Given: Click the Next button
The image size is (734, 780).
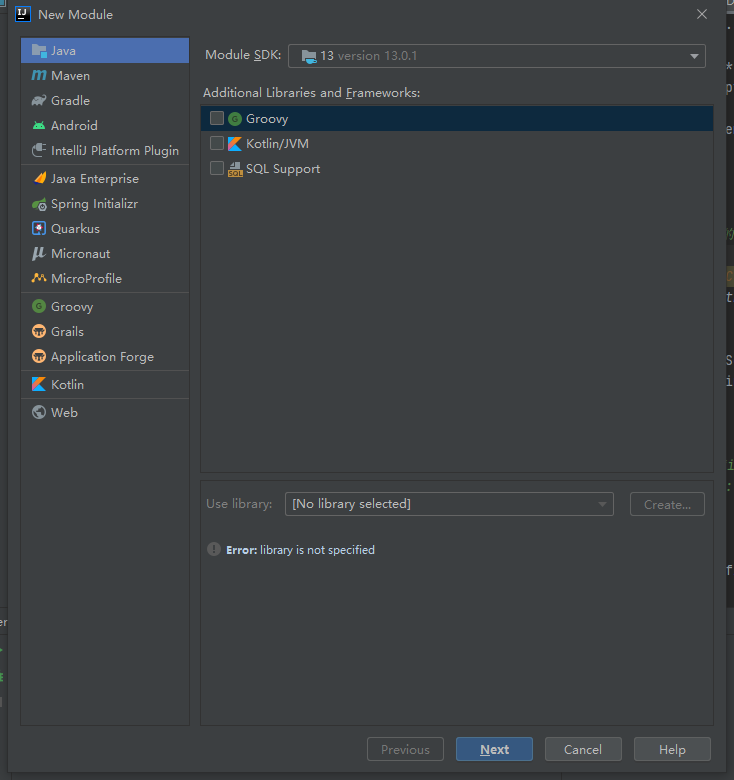Looking at the screenshot, I should tap(494, 749).
